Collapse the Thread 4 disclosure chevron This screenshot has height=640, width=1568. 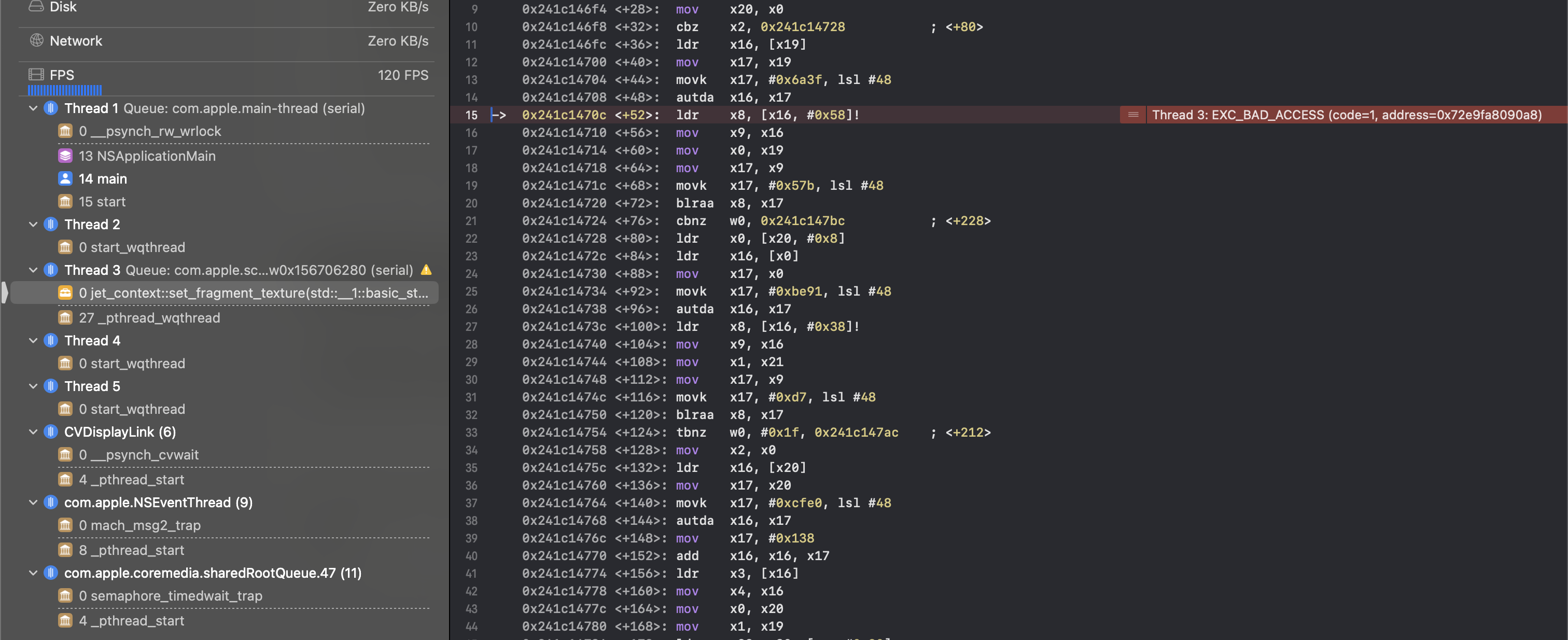click(x=34, y=340)
